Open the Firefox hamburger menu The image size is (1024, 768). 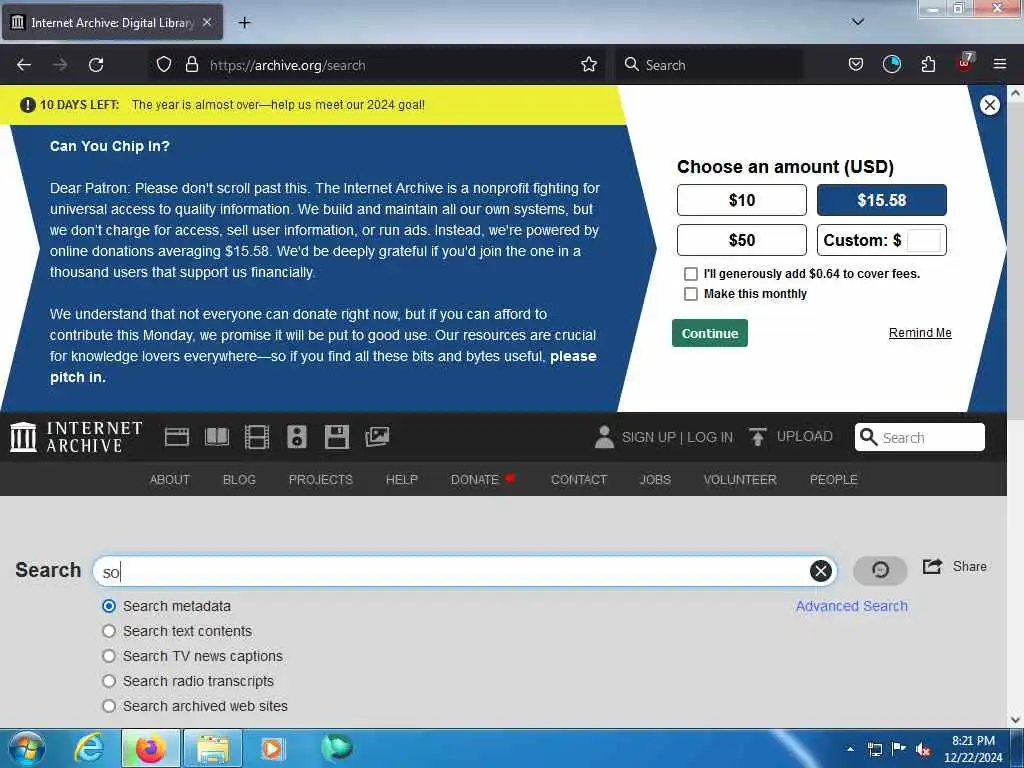pyautogui.click(x=999, y=65)
